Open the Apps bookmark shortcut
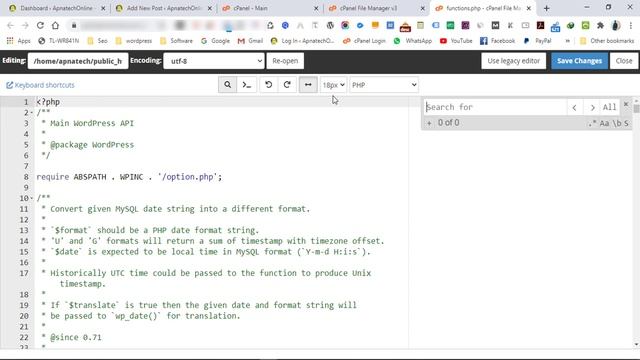This screenshot has height=360, width=640. [19, 41]
